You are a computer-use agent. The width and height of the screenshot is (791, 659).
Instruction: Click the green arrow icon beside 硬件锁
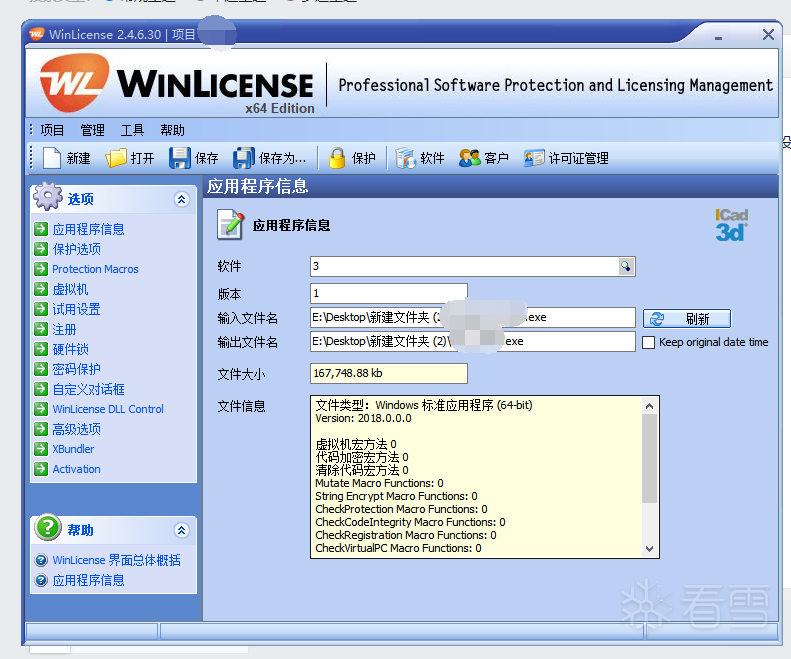41,349
